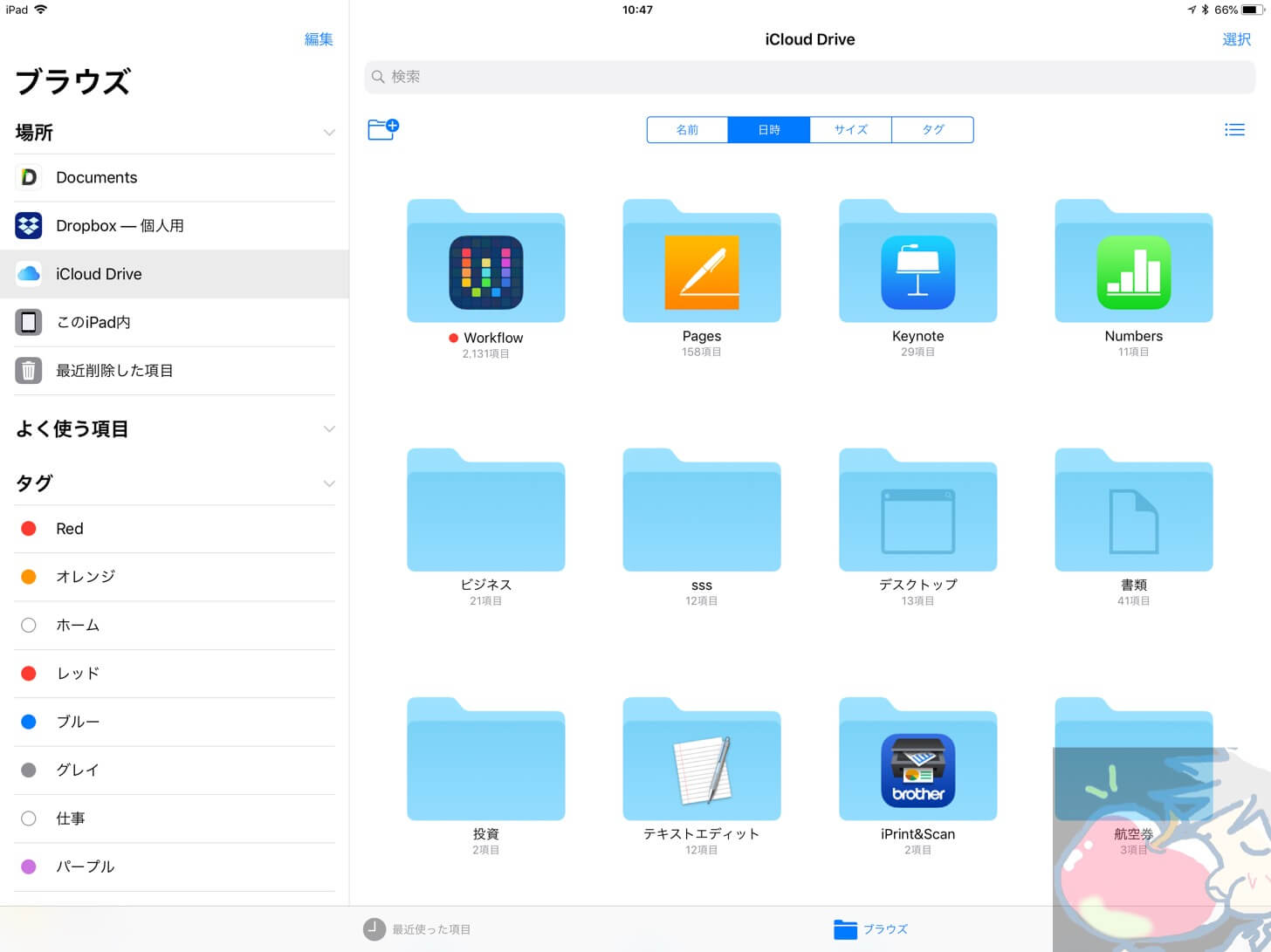This screenshot has height=952, width=1271.
Task: Filter by the 仕事 tag
Action: point(175,818)
